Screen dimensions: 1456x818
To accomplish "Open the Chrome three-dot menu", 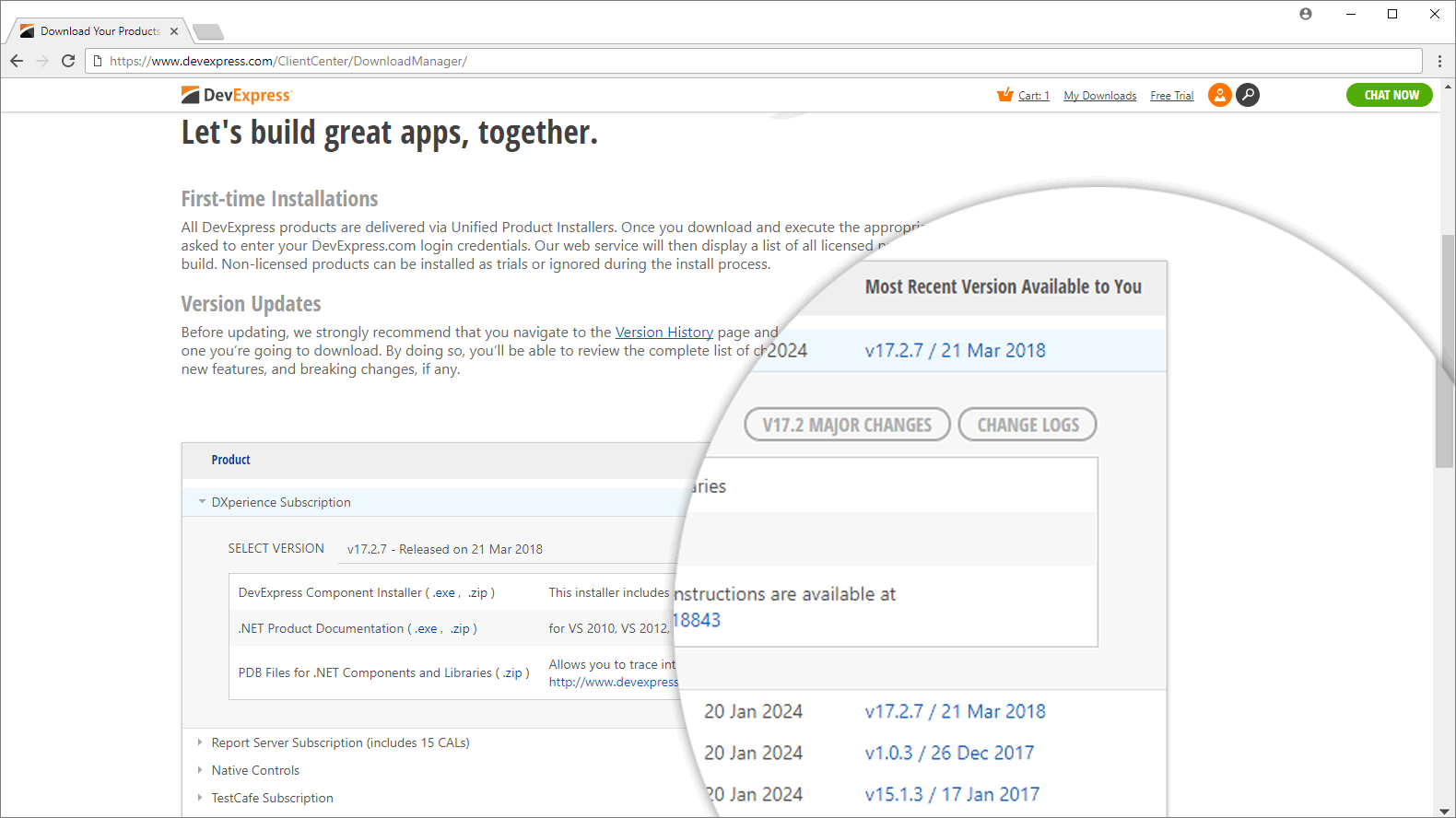I will point(1439,61).
